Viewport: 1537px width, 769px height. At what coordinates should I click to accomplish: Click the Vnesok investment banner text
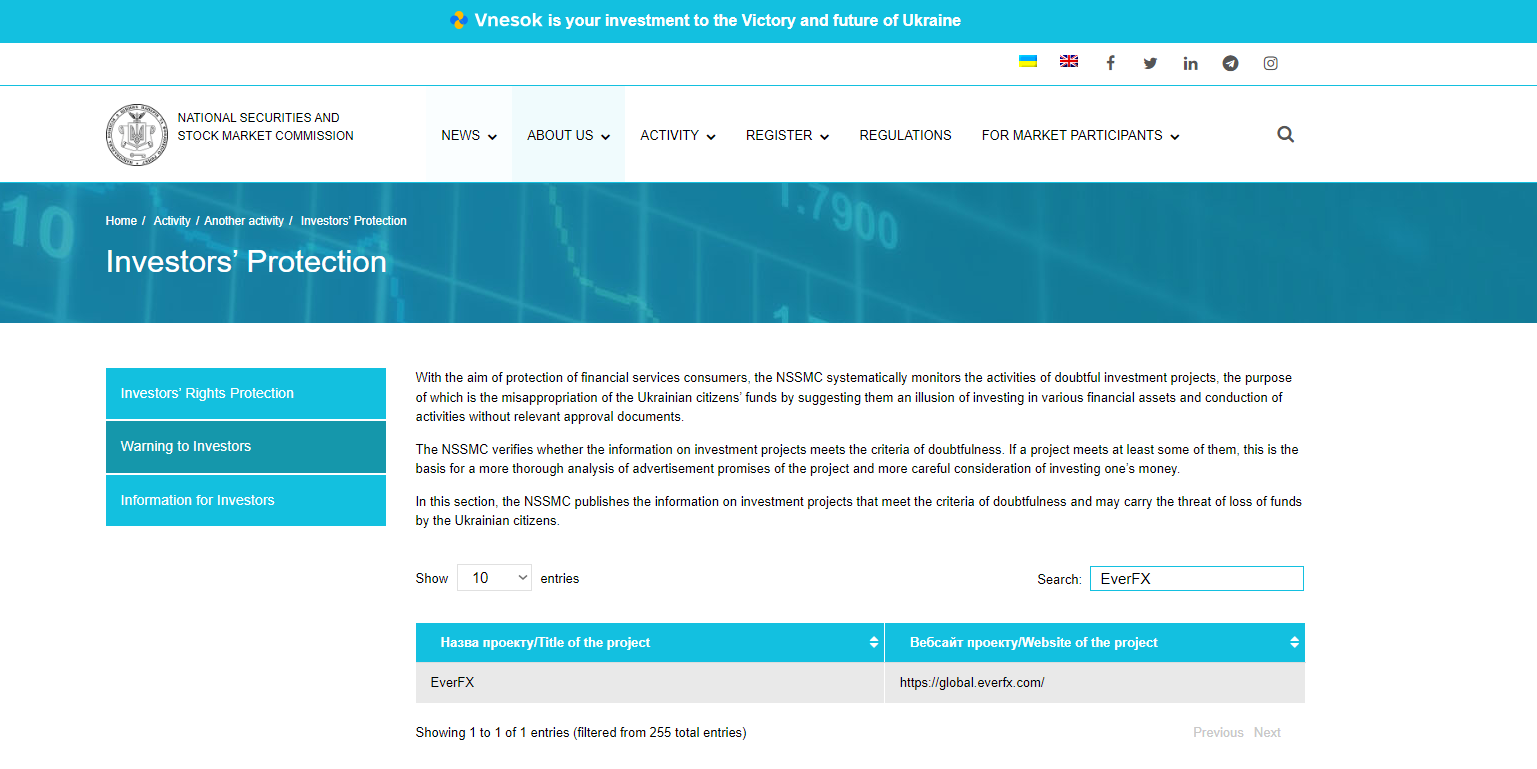tap(718, 20)
